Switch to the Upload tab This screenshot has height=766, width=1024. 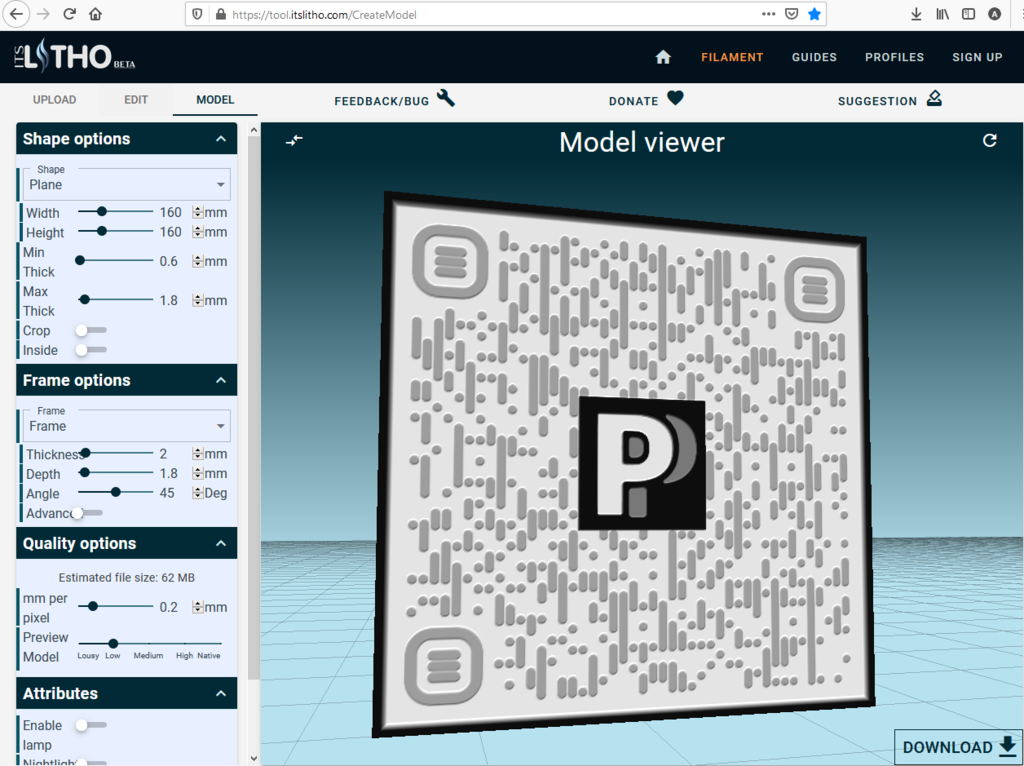[x=54, y=99]
